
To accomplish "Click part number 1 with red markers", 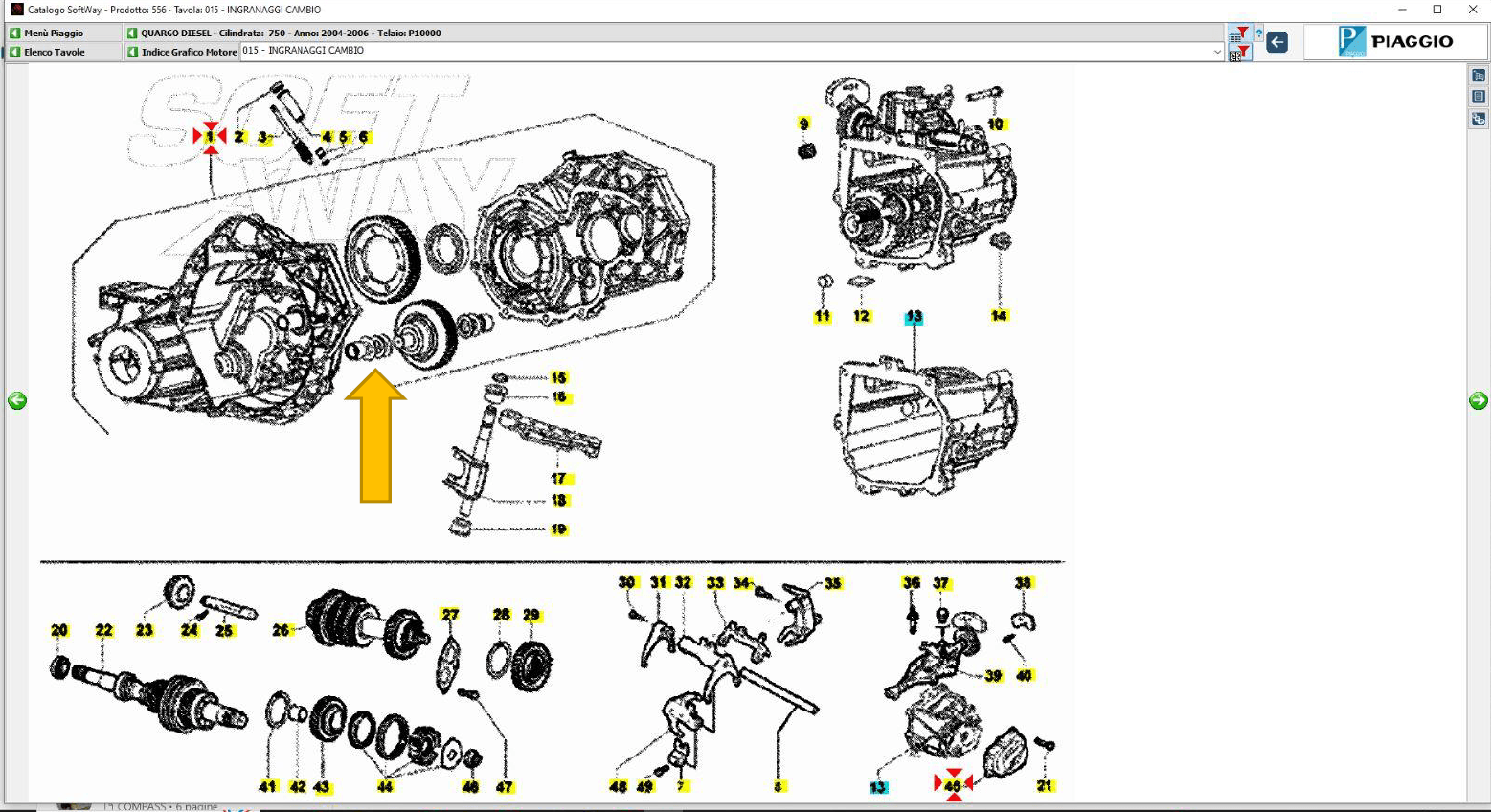I will coord(210,137).
